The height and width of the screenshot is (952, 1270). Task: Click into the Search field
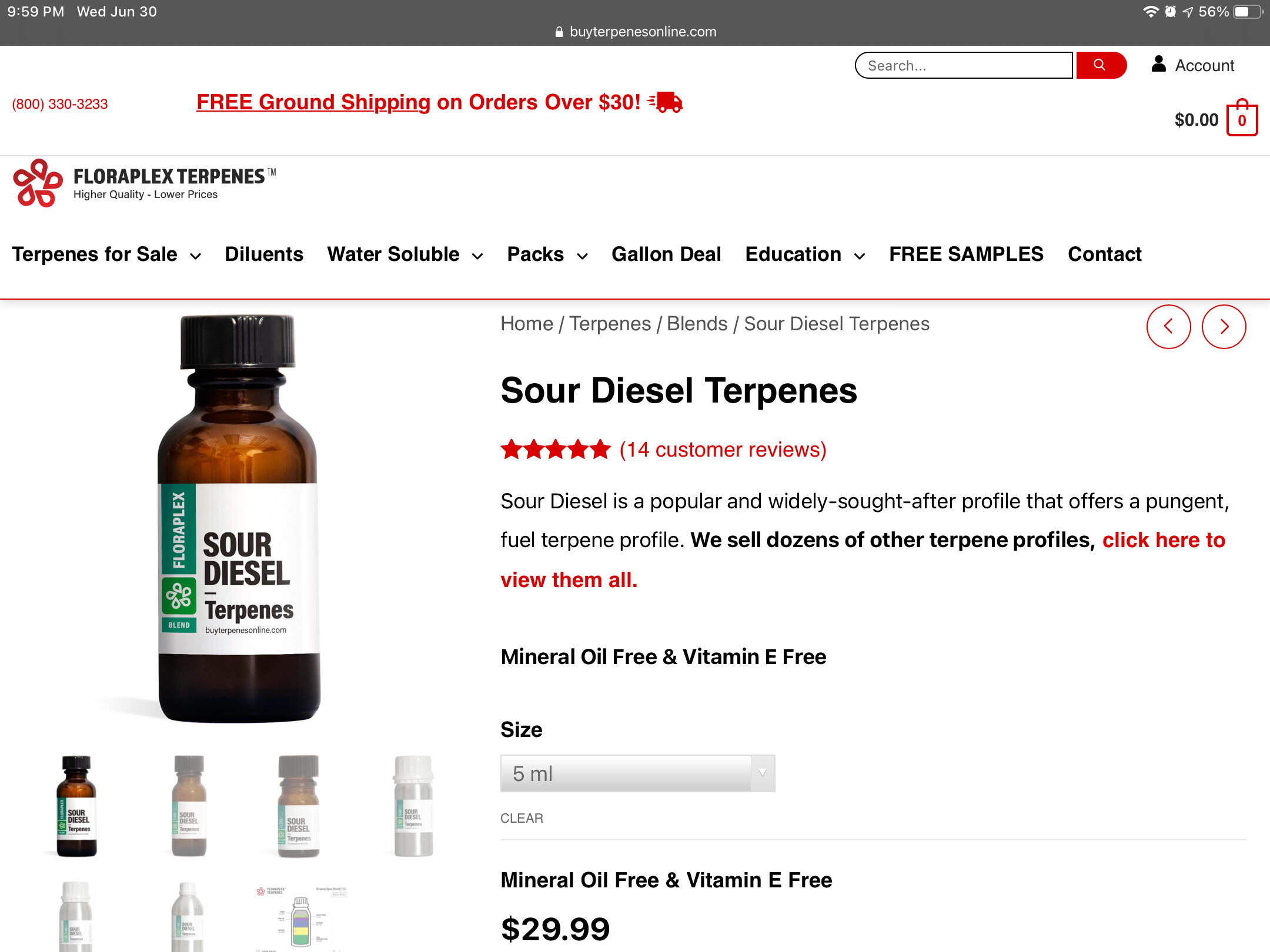tap(964, 65)
